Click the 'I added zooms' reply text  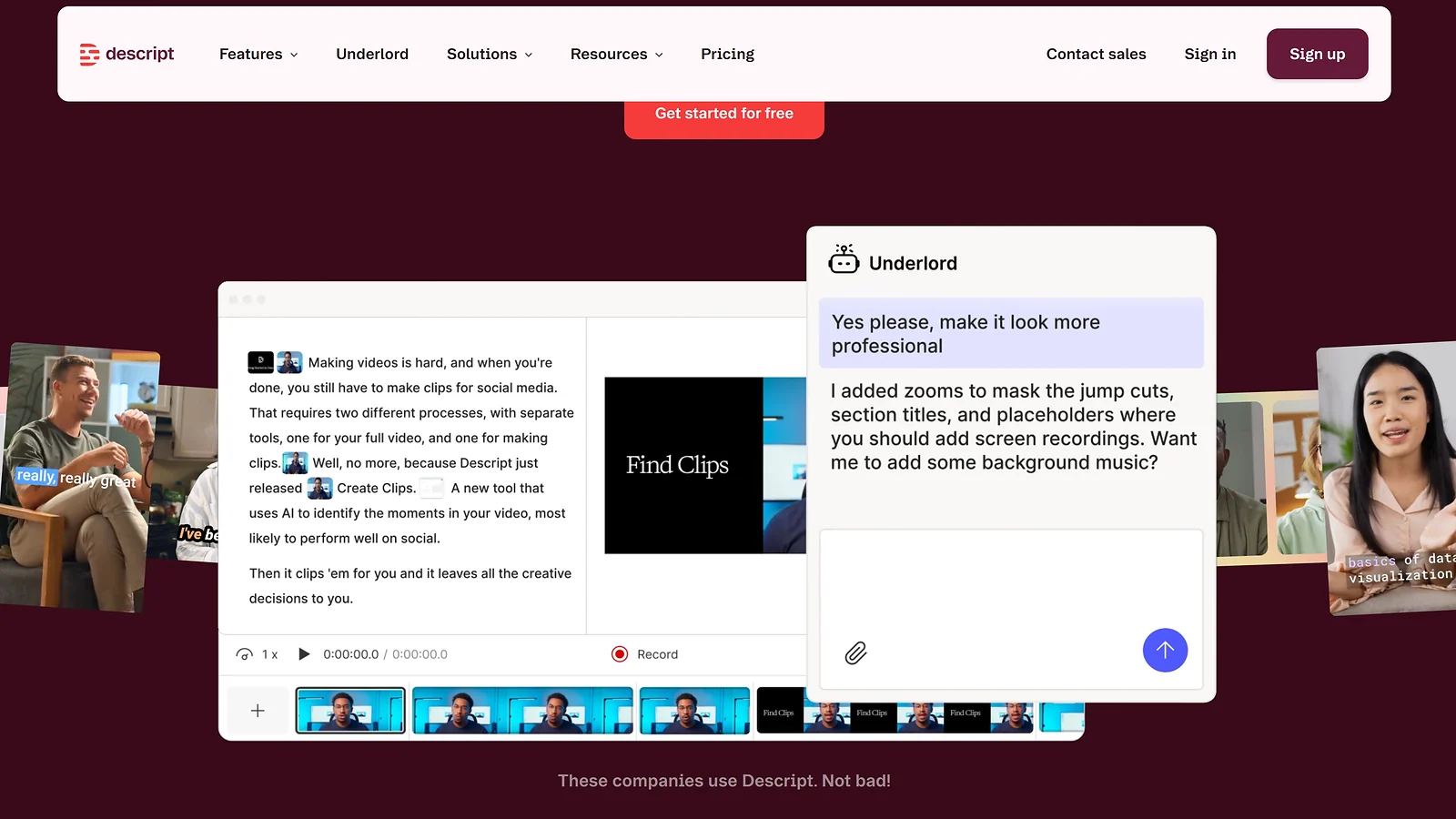(x=1013, y=427)
